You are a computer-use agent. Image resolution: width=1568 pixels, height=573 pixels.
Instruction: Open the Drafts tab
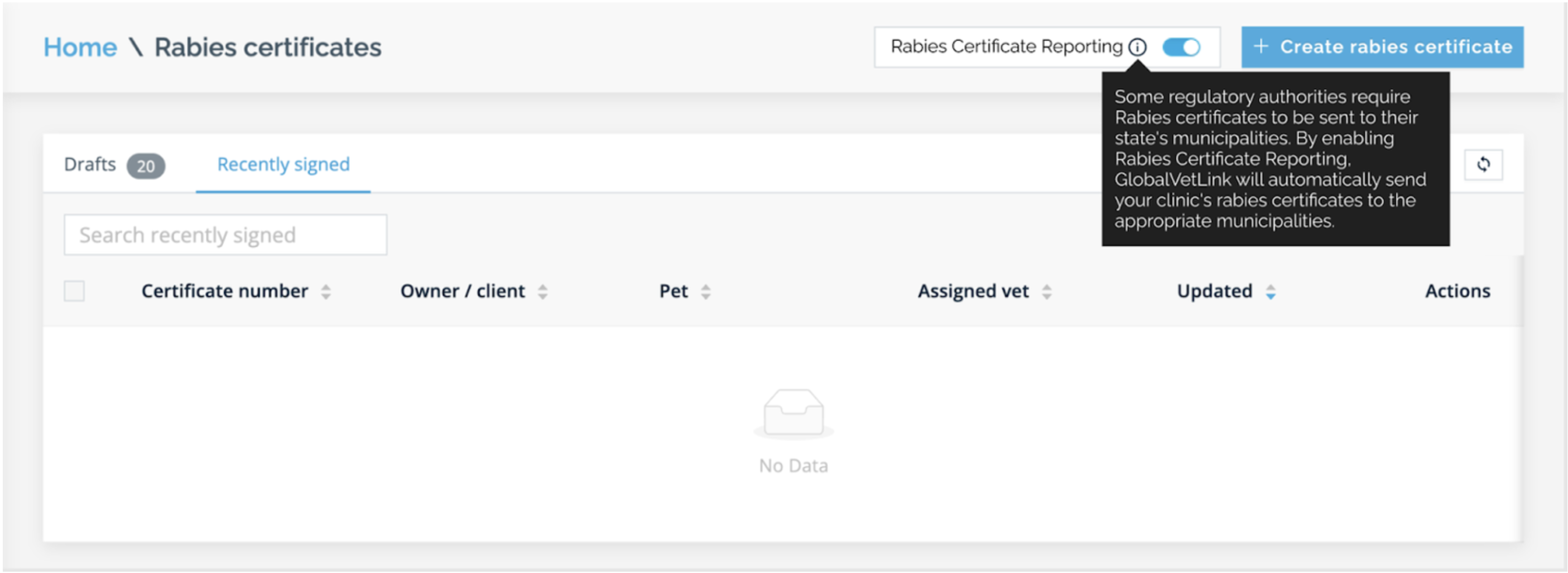(x=90, y=164)
